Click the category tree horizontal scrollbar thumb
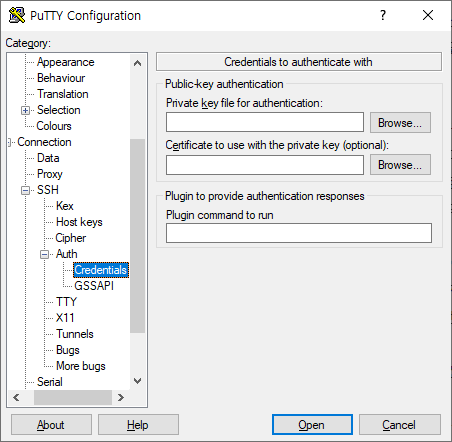452x442 pixels. [73, 397]
